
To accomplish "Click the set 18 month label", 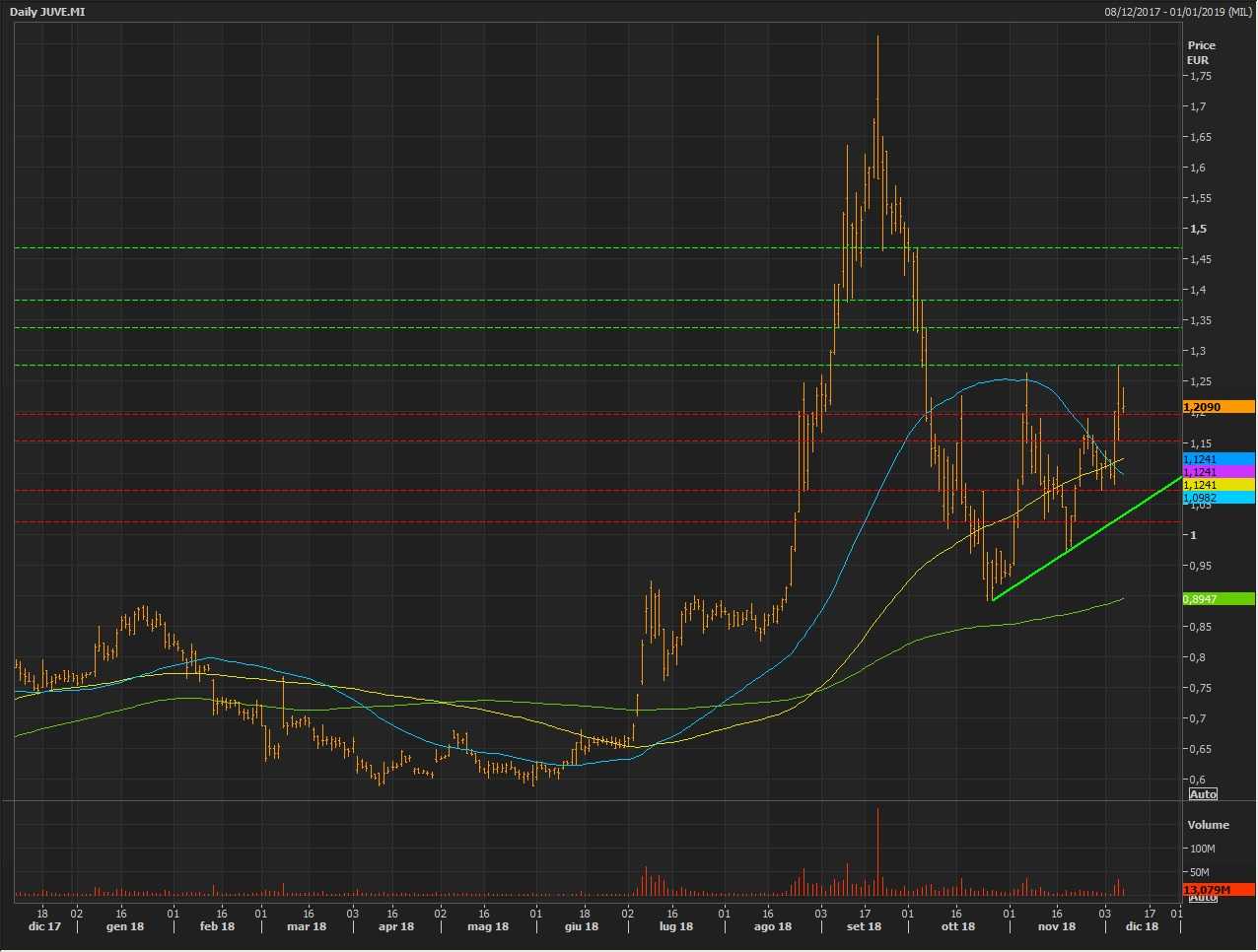I will coord(864,926).
